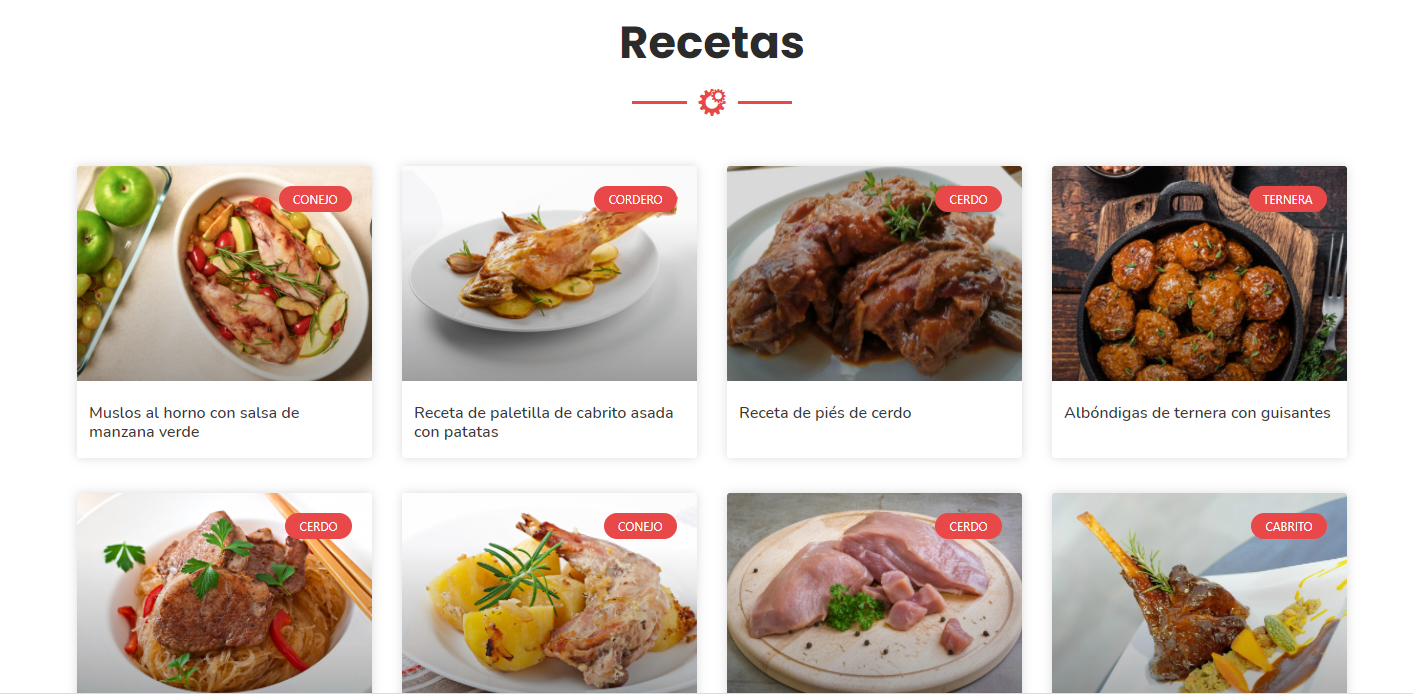The width and height of the screenshot is (1413, 695).
Task: Click the CERDO badge on the piés de cerdo card
Action: pos(968,199)
